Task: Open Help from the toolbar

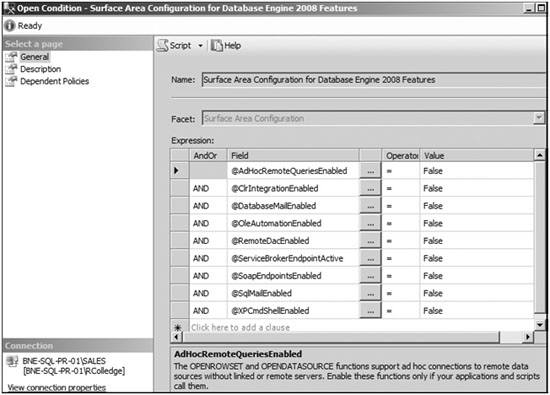Action: (x=226, y=46)
